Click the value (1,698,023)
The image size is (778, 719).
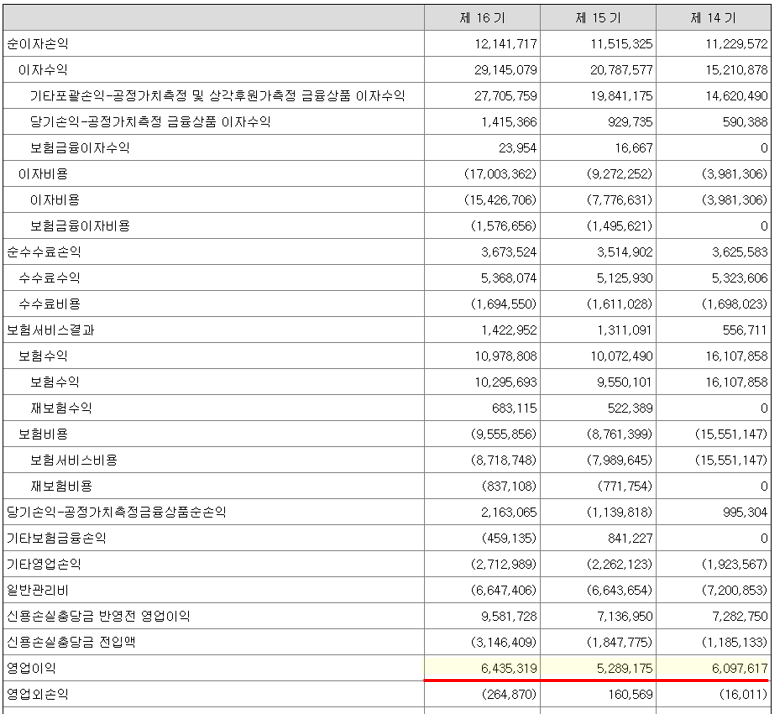(734, 304)
